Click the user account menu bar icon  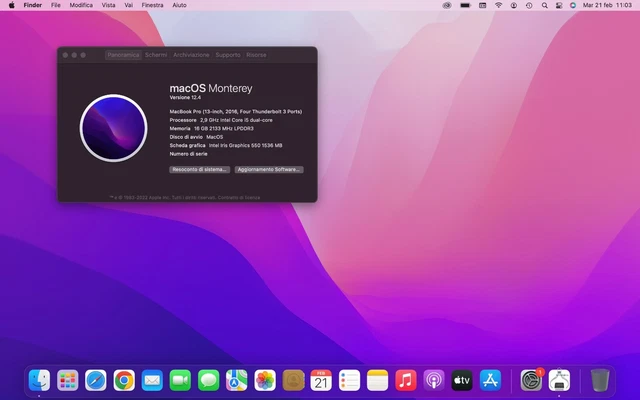(514, 5)
